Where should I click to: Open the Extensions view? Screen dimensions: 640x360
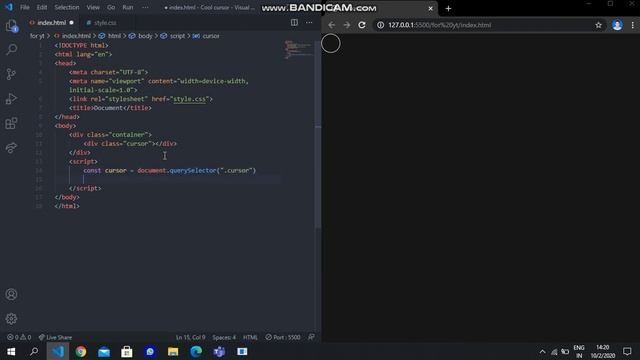[11, 123]
